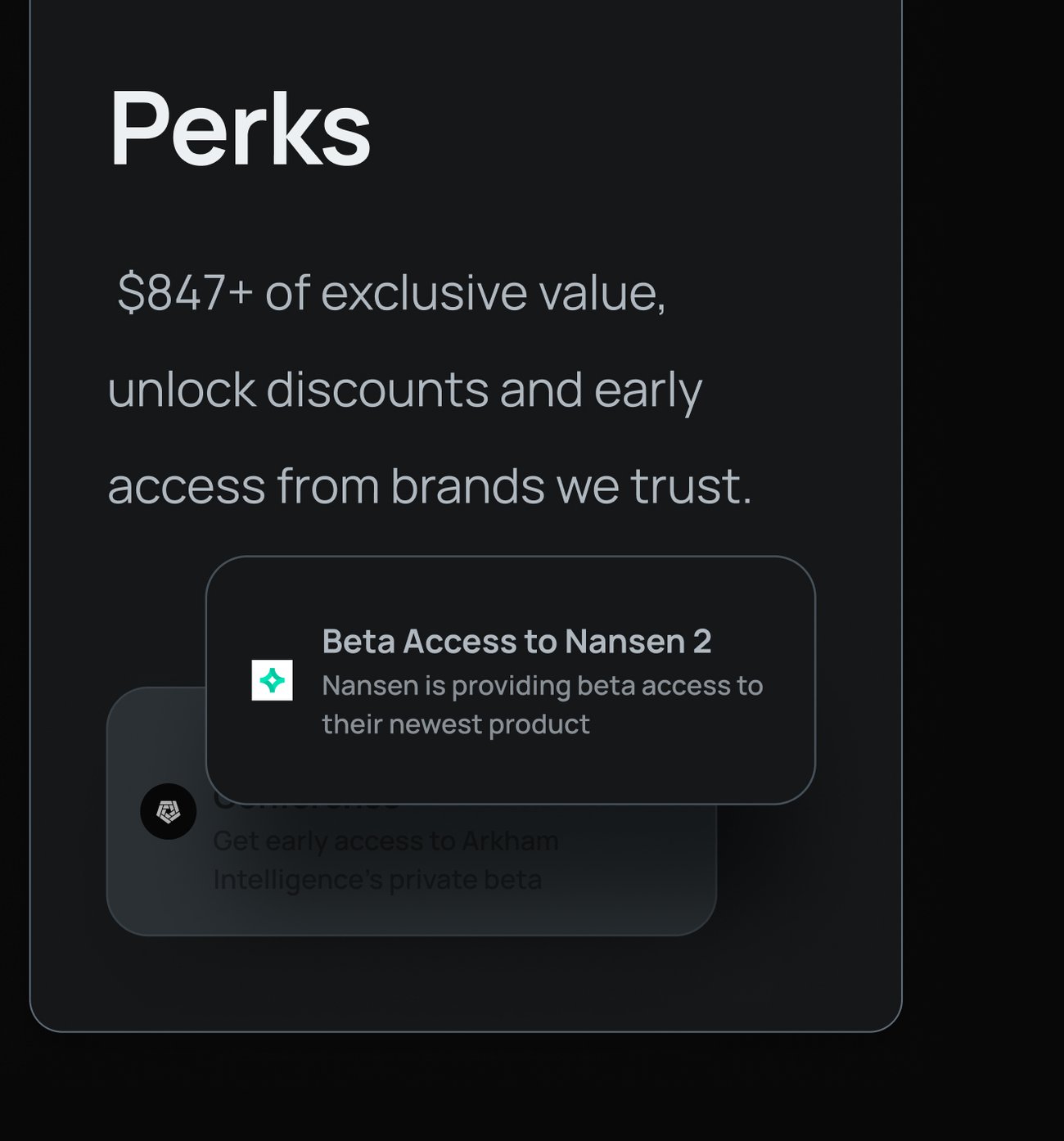This screenshot has width=1064, height=1141.
Task: Click "access from brands we trust." line
Action: [429, 486]
